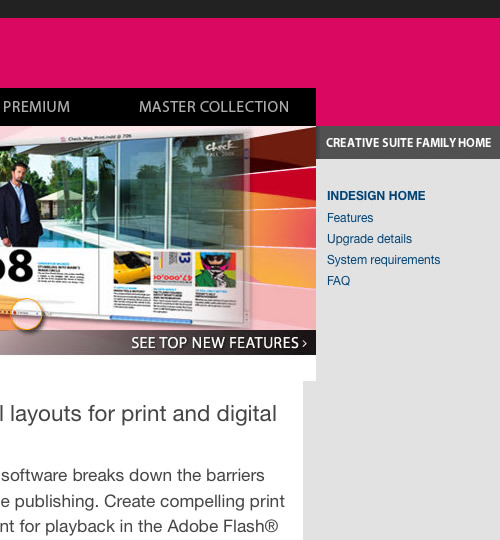Screen dimensions: 500x540
Task: Click See Top New Features banner link
Action: (x=219, y=343)
